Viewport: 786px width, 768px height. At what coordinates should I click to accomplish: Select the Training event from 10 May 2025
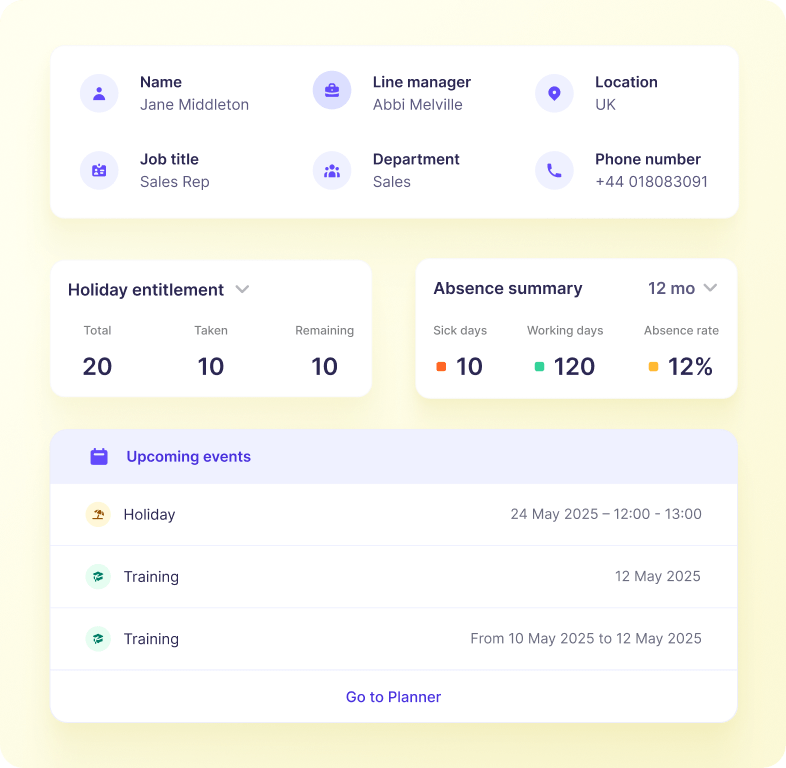click(x=393, y=639)
